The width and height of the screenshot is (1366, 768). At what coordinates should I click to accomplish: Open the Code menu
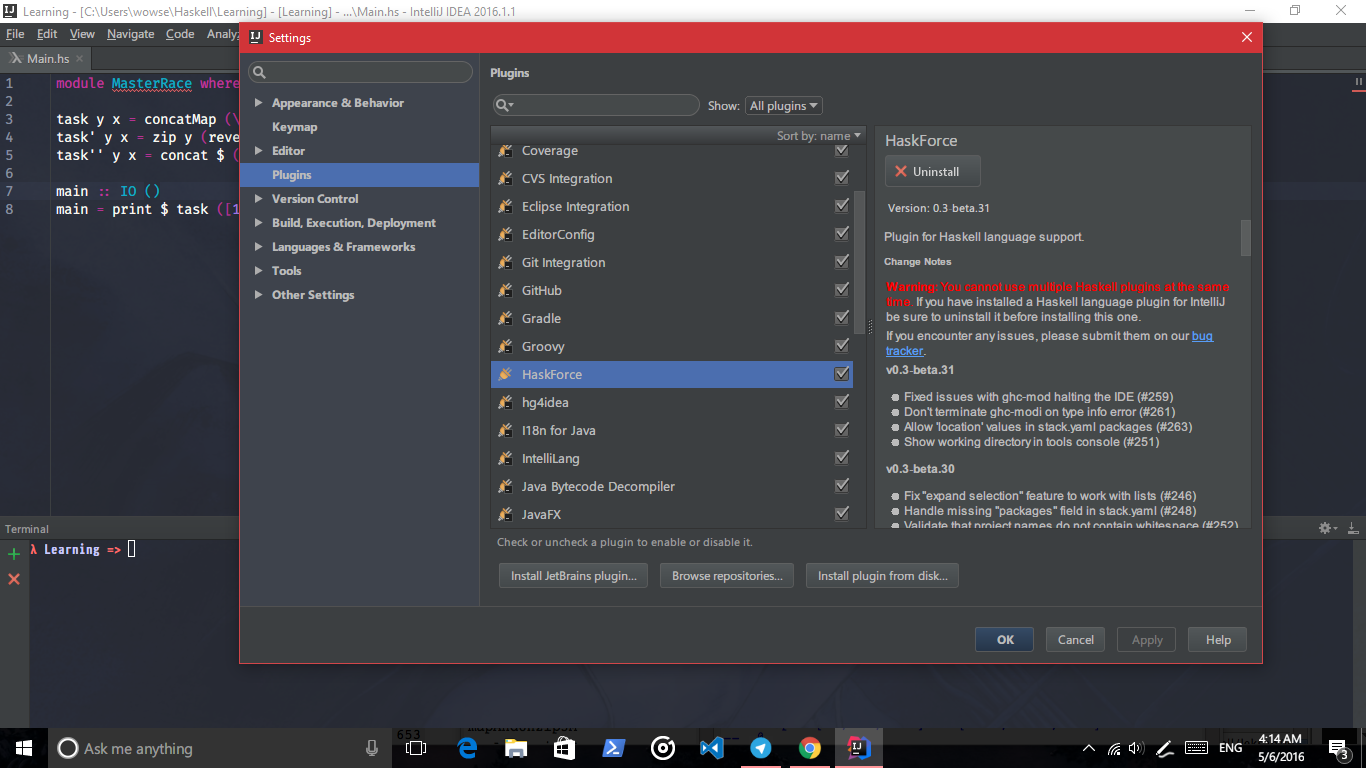pyautogui.click(x=180, y=34)
